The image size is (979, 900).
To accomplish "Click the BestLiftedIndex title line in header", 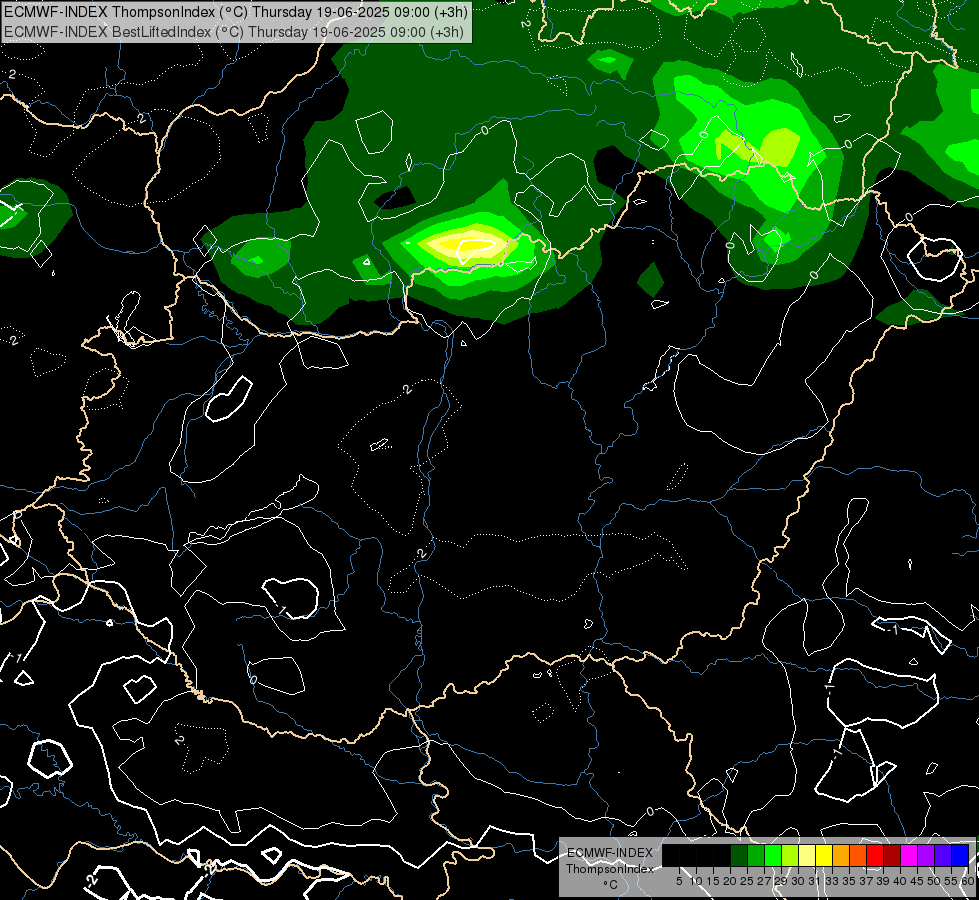I will [x=234, y=31].
